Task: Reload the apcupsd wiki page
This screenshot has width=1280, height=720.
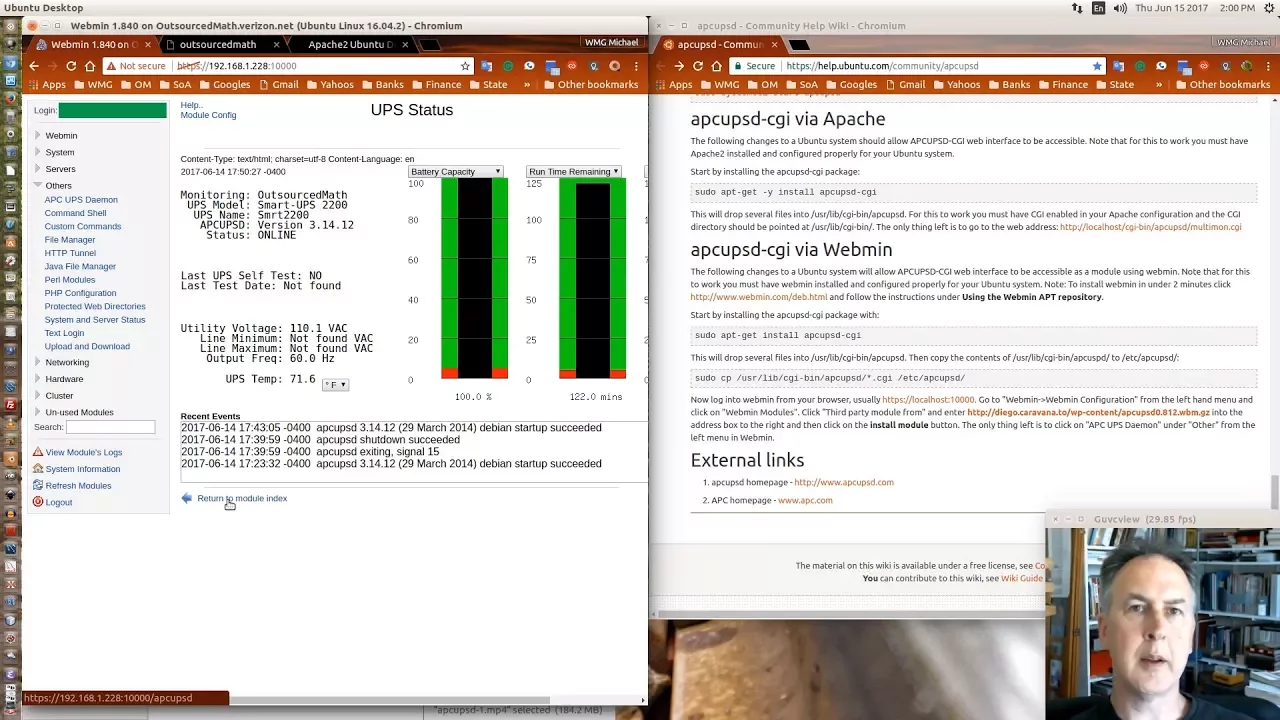Action: (698, 66)
